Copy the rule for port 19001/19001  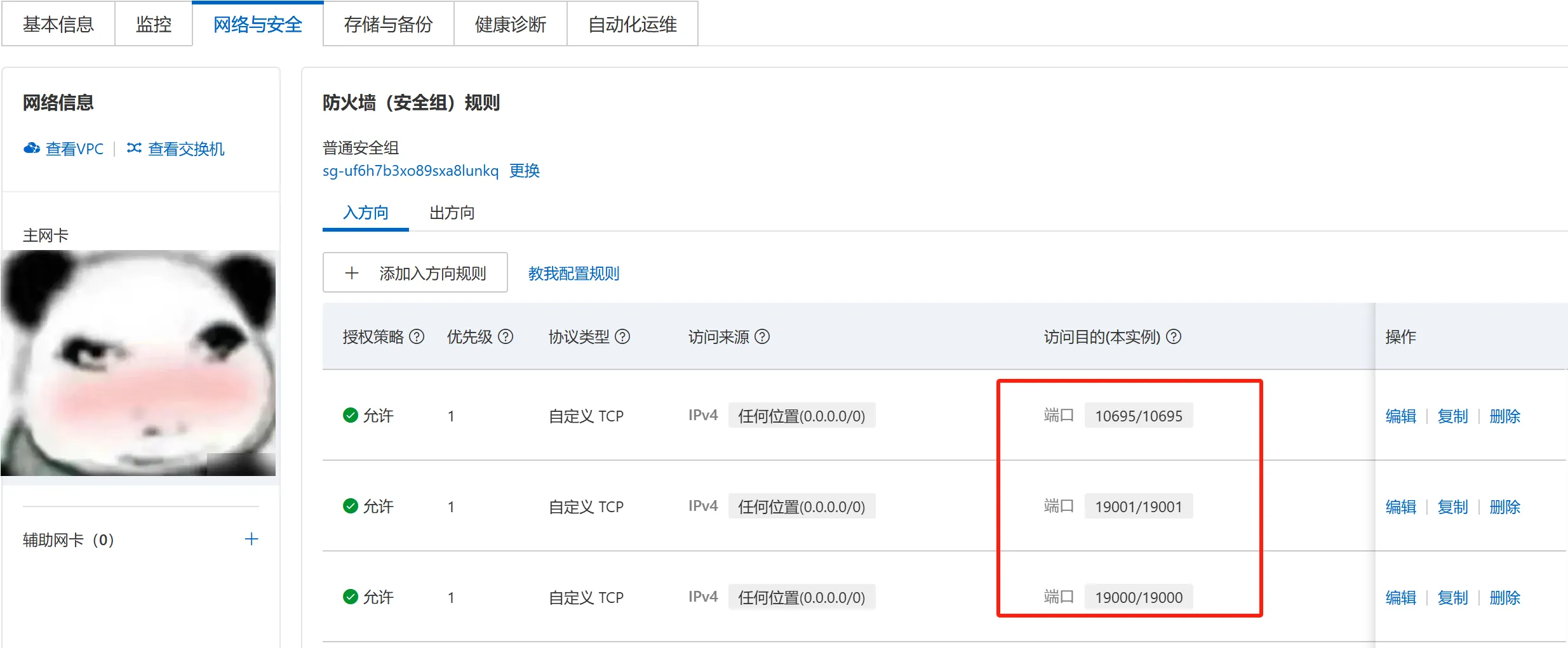pos(1452,506)
